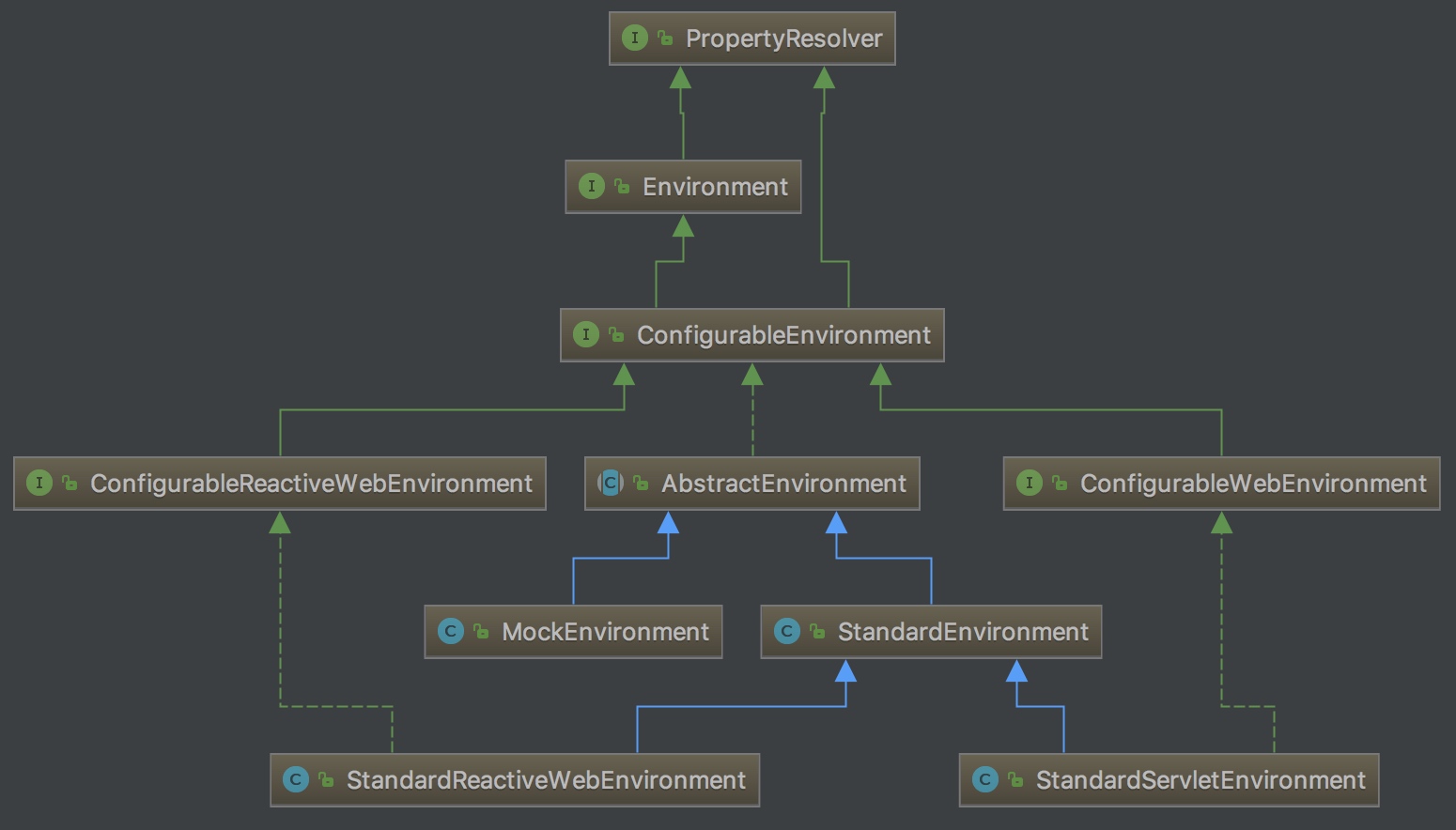1456x830 pixels.
Task: Click the class icon on StandardEnvironment
Action: pyautogui.click(x=787, y=632)
